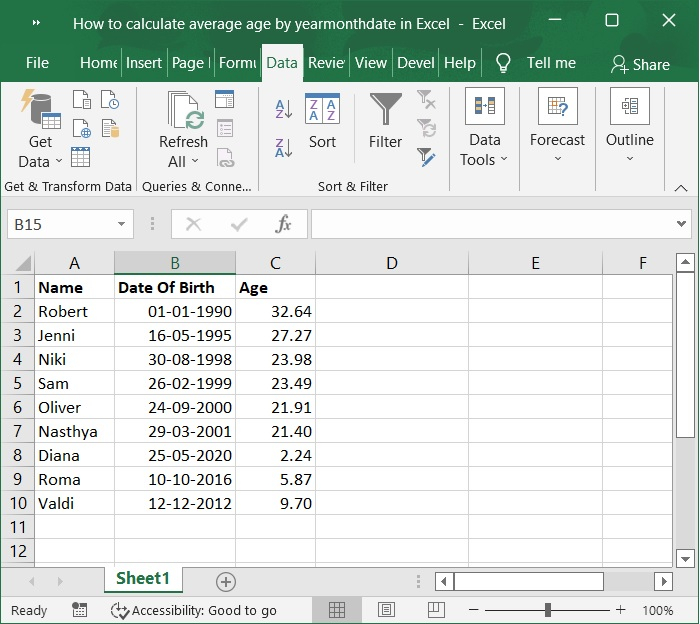Expand the Name Box dropdown
Screen dimensions: 700x624
point(122,224)
